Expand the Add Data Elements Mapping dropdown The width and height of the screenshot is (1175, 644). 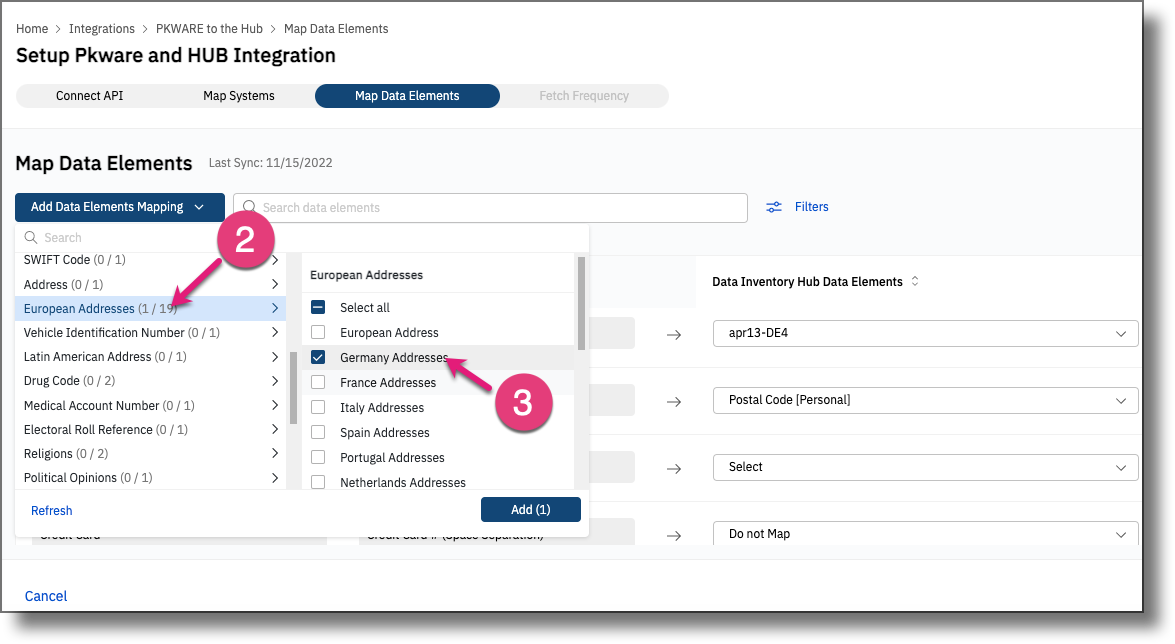pos(119,207)
